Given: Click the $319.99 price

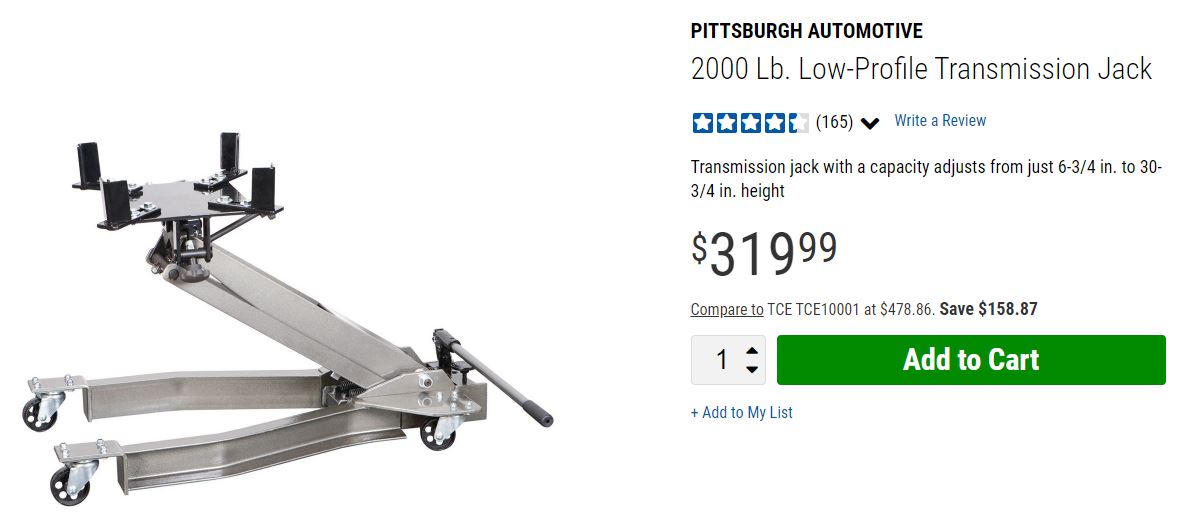Looking at the screenshot, I should pos(764,253).
